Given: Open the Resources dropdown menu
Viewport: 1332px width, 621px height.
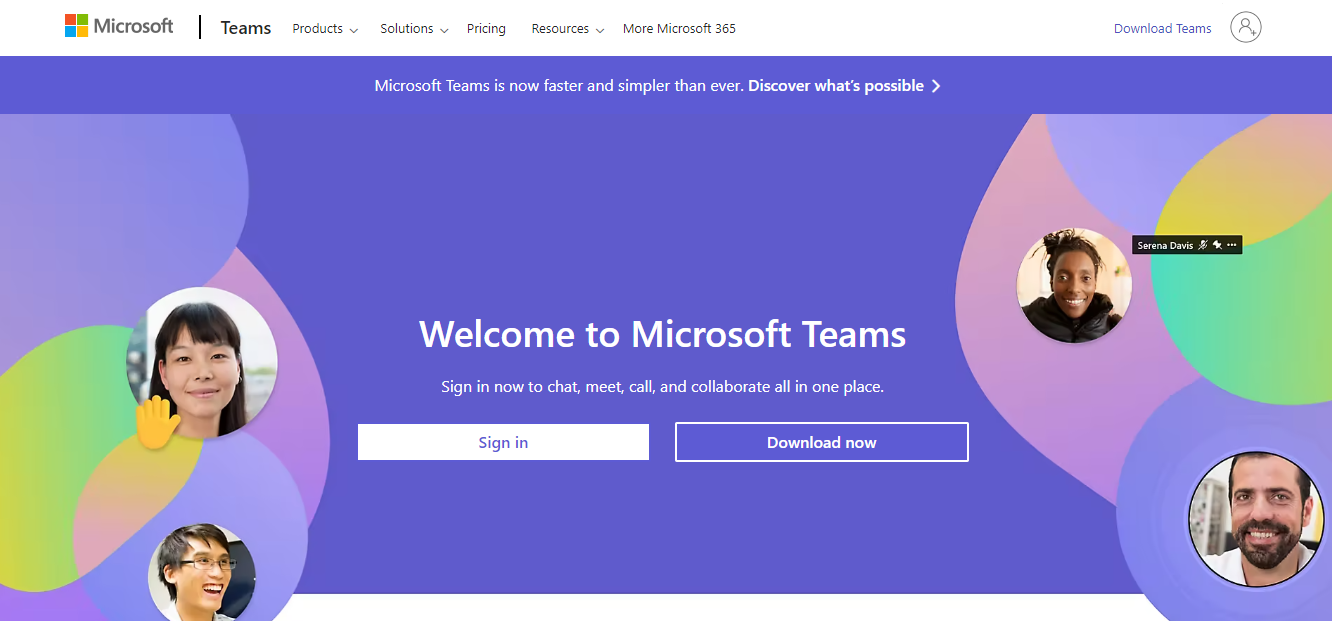Looking at the screenshot, I should [567, 29].
